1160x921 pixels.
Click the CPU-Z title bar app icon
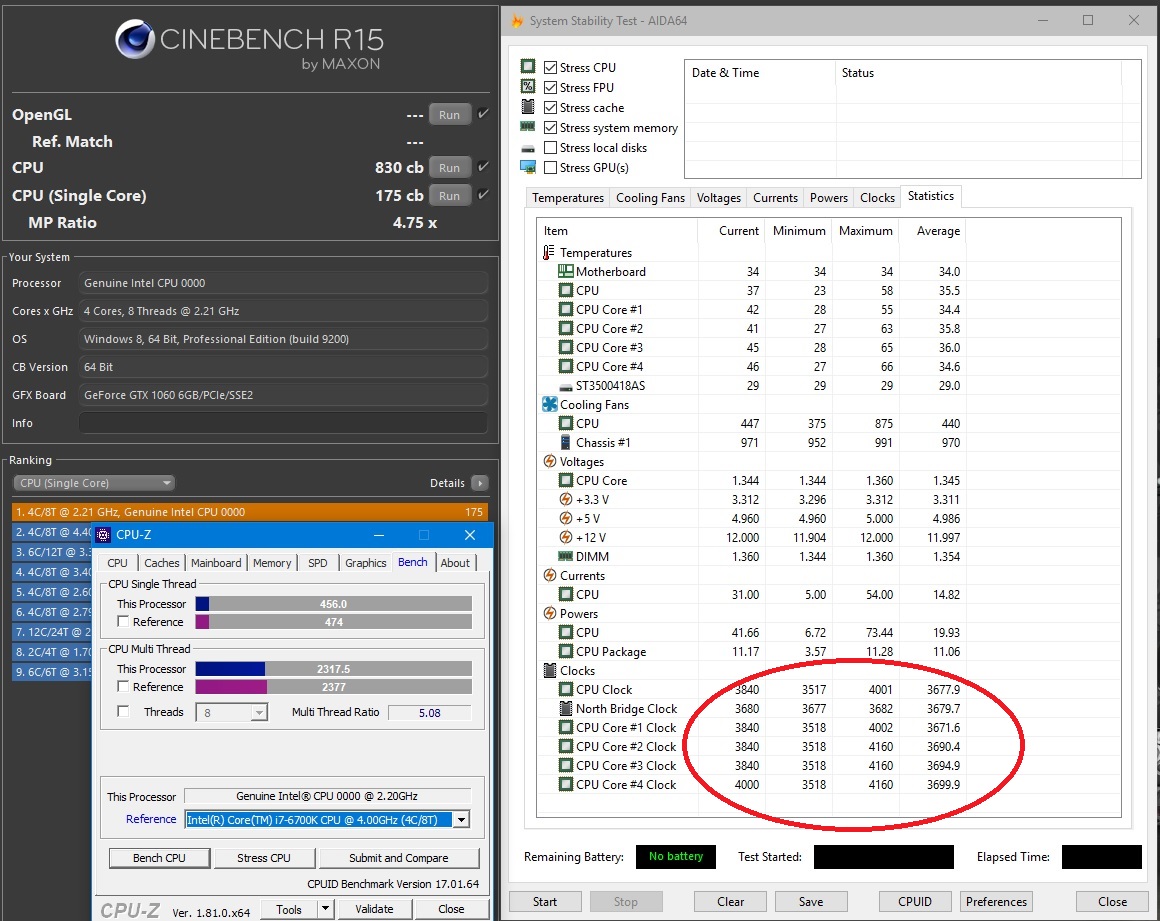104,535
